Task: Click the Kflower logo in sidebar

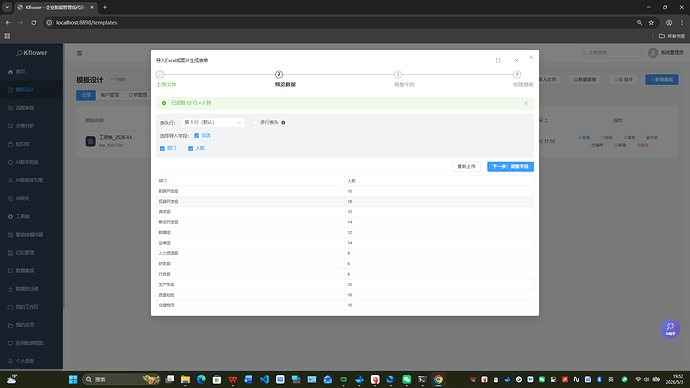Action: (x=32, y=53)
